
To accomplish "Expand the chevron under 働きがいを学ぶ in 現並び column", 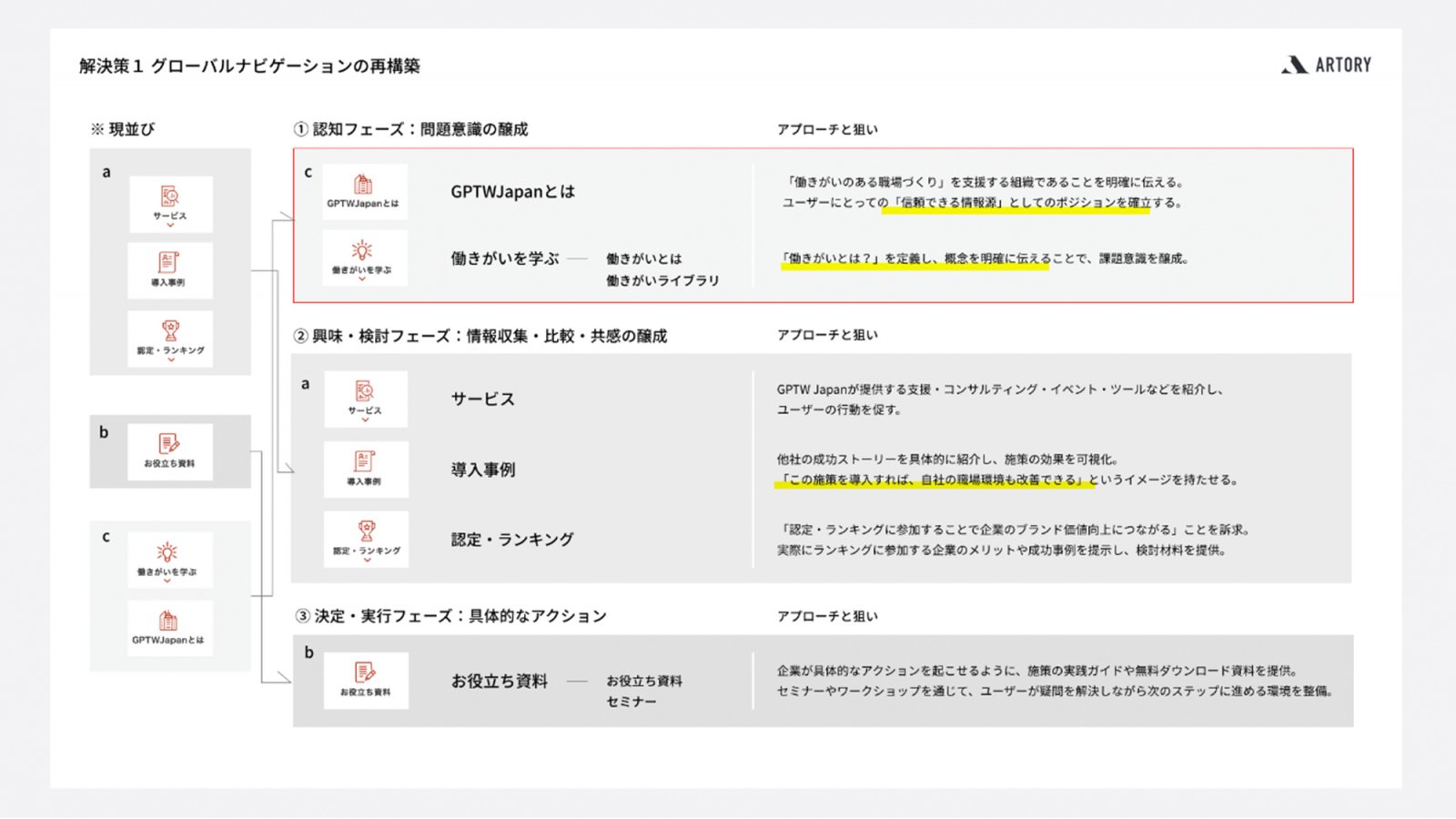I will click(167, 581).
